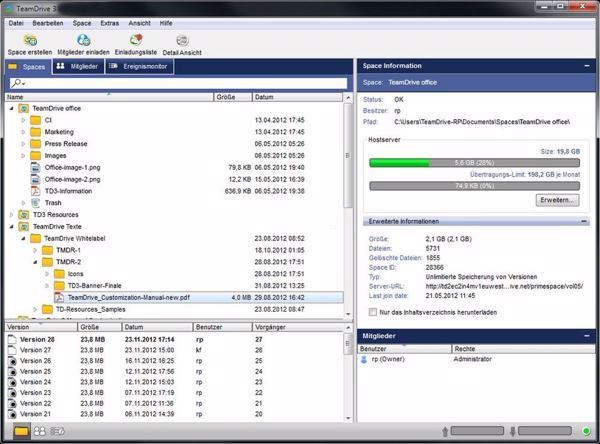This screenshot has height=444, width=600.
Task: Collapse the Mitglieder panel on the right
Action: pos(587,336)
